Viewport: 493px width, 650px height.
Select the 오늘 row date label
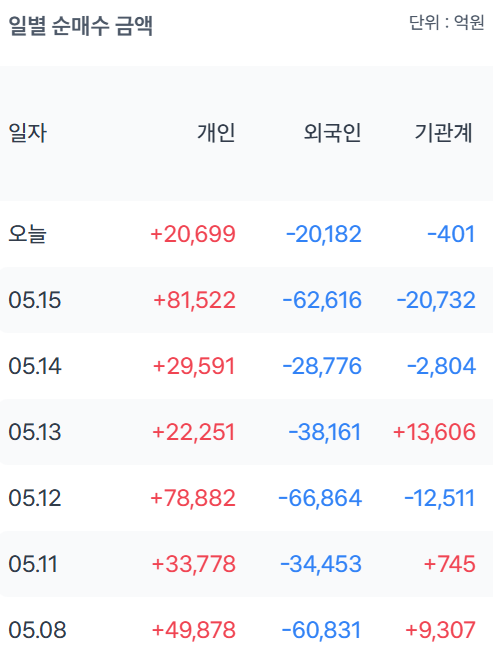[x=27, y=234]
